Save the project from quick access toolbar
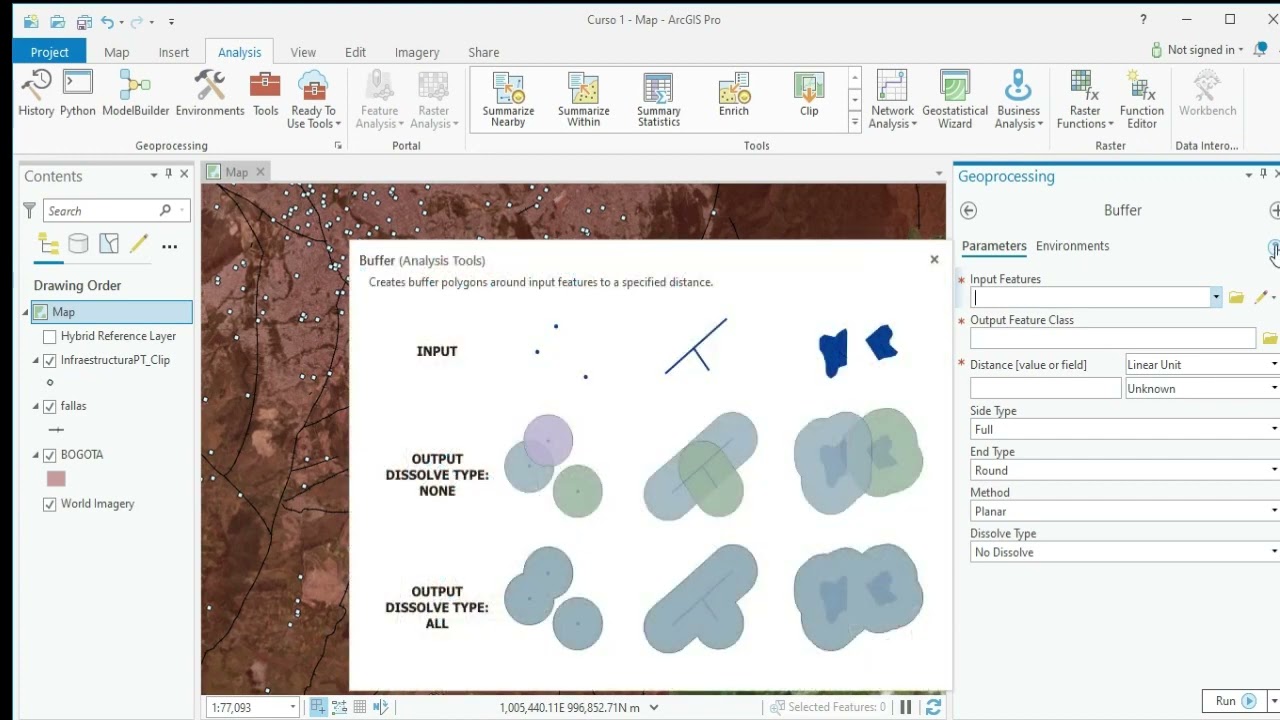The width and height of the screenshot is (1280, 720). point(84,20)
